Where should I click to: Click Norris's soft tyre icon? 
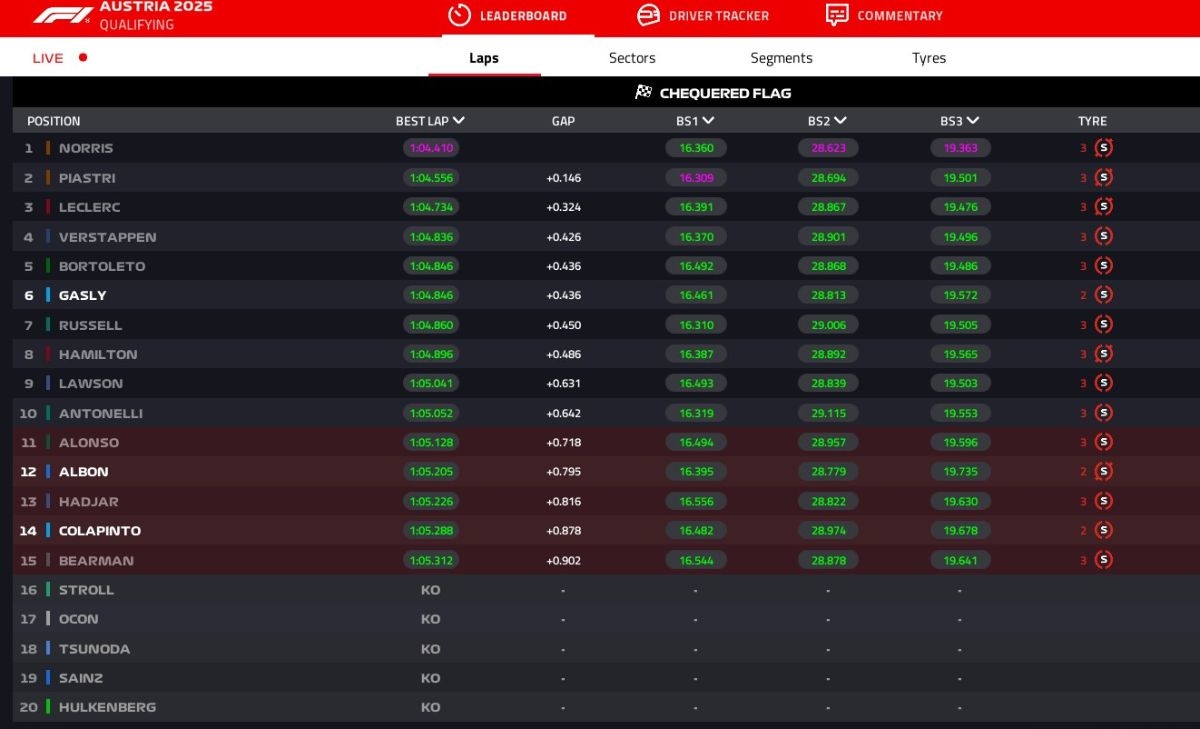(x=1103, y=148)
